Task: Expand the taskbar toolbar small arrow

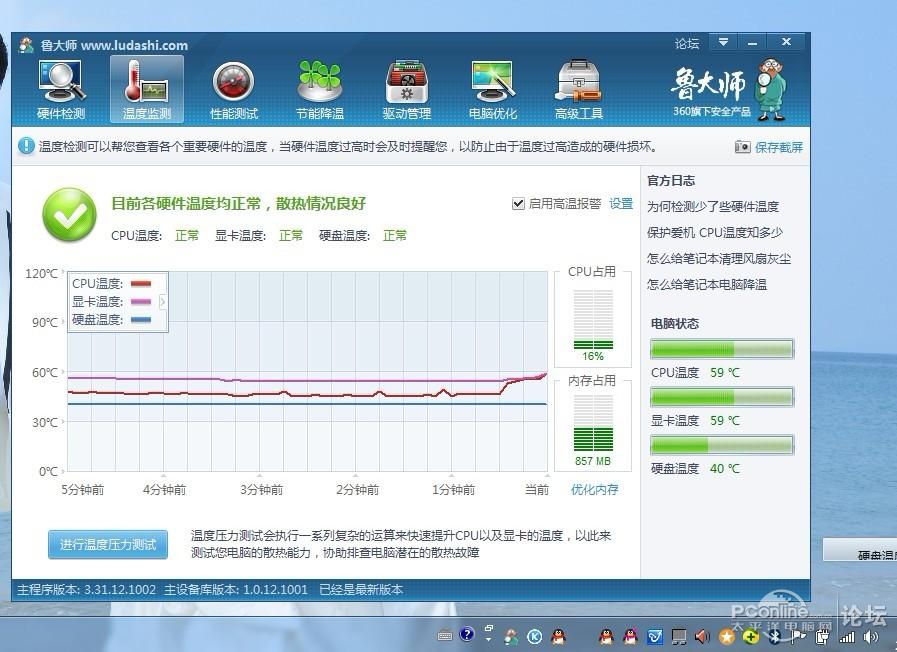Action: (x=489, y=639)
